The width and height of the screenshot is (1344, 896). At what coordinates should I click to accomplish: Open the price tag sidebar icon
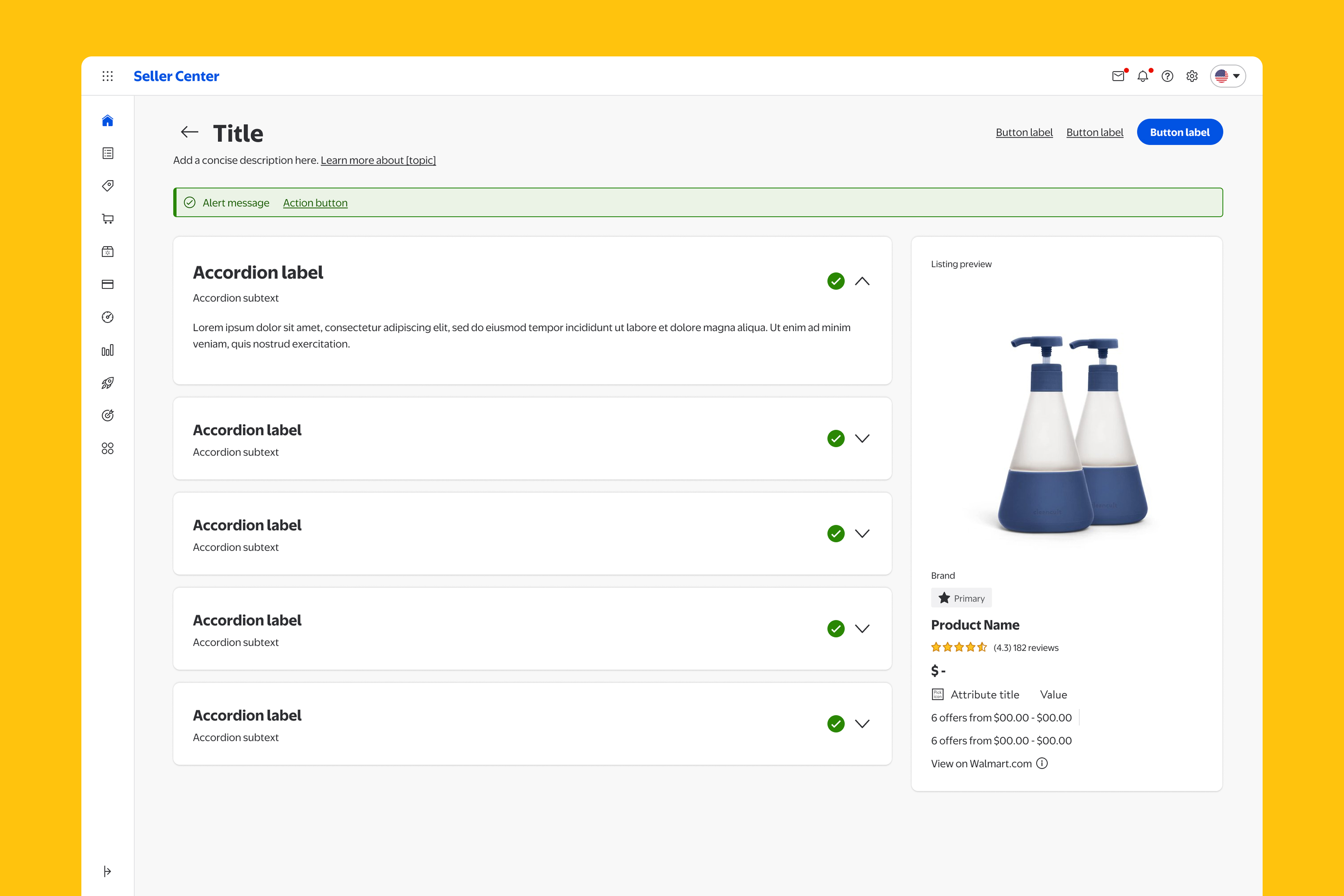point(108,186)
